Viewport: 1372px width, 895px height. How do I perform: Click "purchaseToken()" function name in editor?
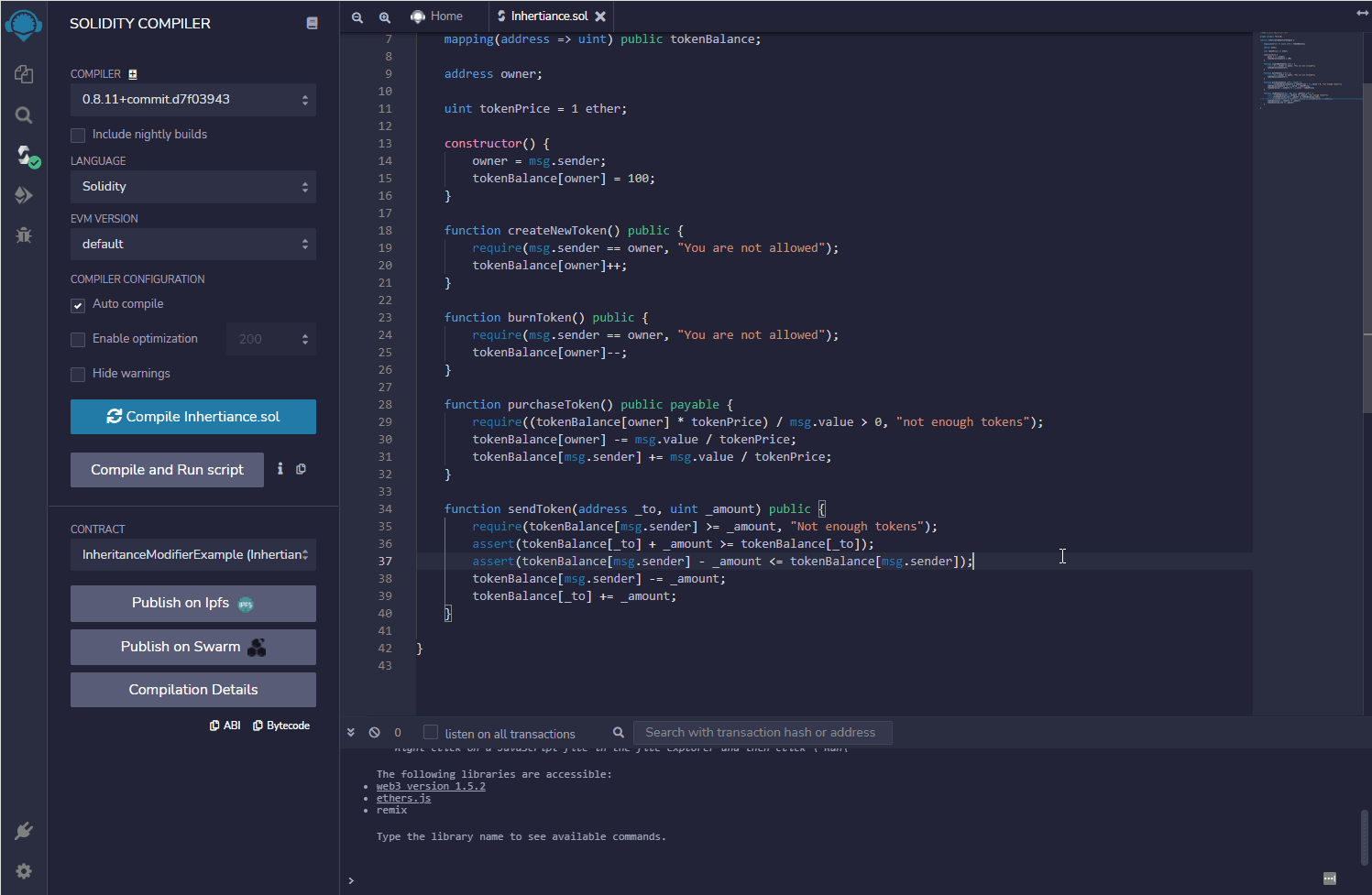click(x=561, y=405)
